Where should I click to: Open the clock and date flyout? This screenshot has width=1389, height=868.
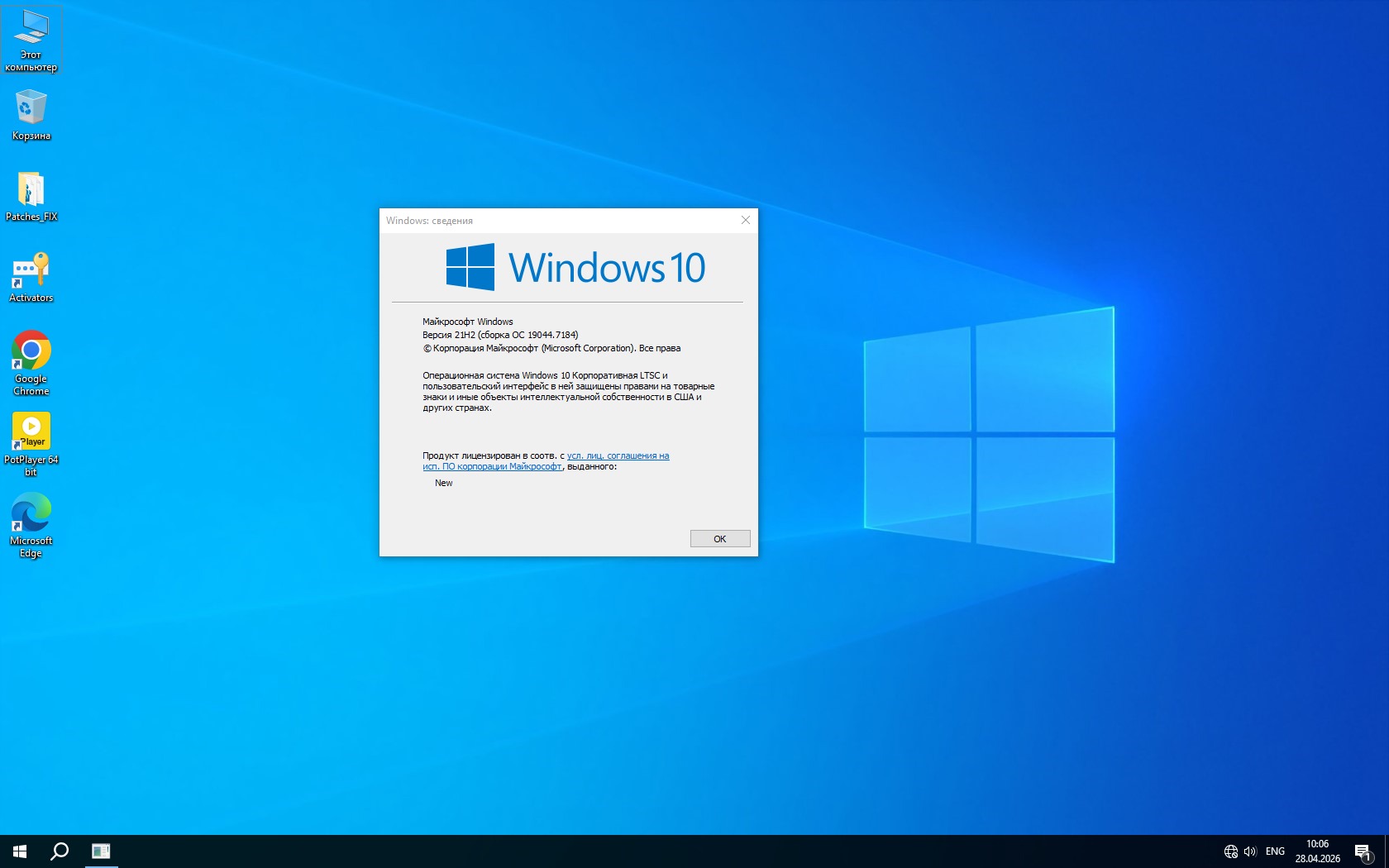[1317, 851]
